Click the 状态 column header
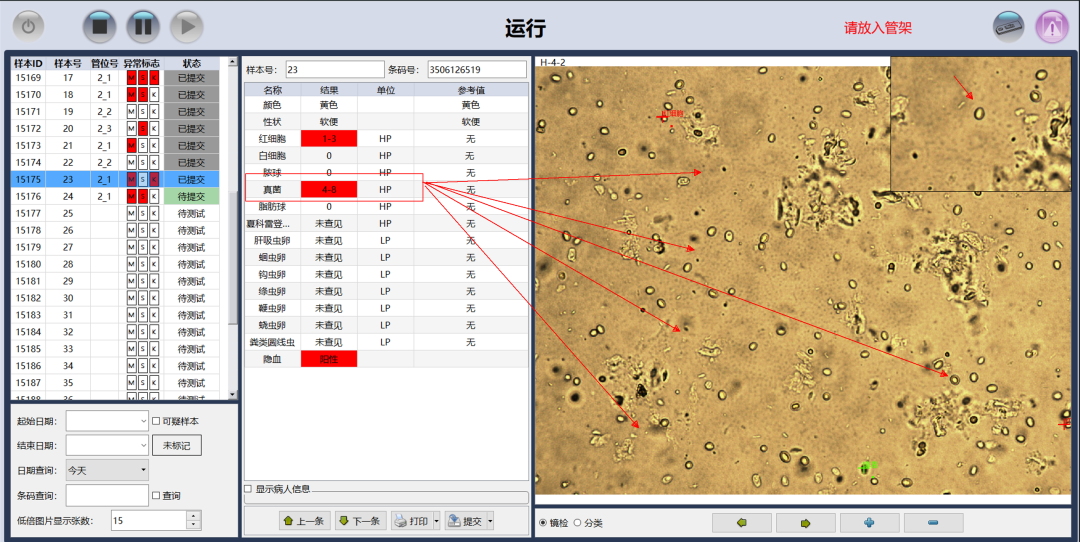This screenshot has width=1080, height=542. [191, 63]
